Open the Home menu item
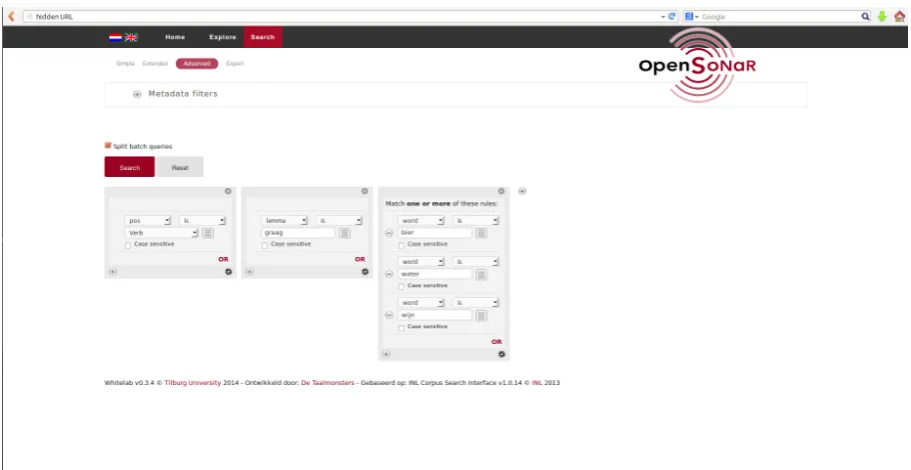Screen dimensions: 911x470 click(x=175, y=37)
